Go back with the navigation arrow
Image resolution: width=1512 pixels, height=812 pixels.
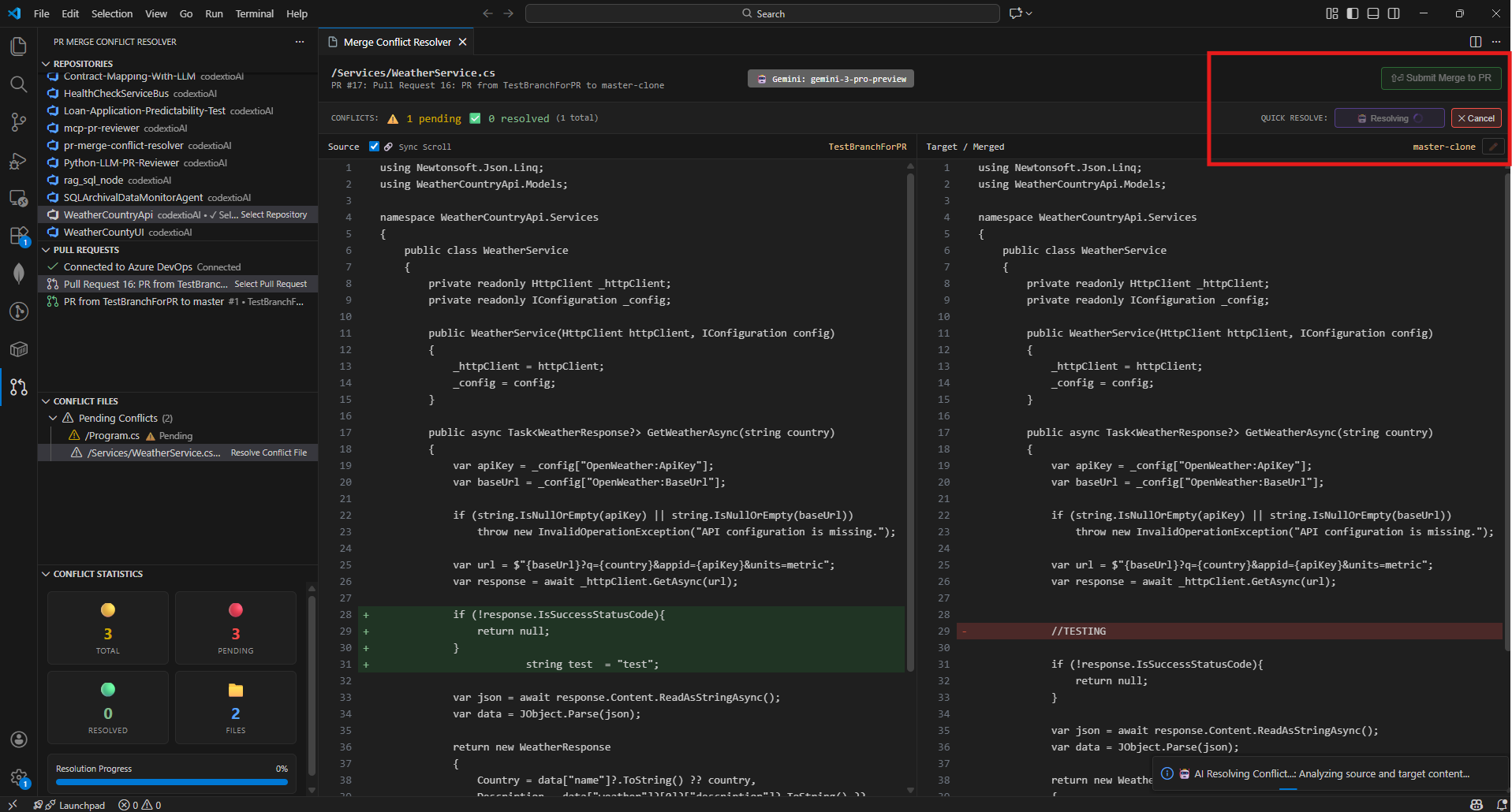click(x=487, y=13)
